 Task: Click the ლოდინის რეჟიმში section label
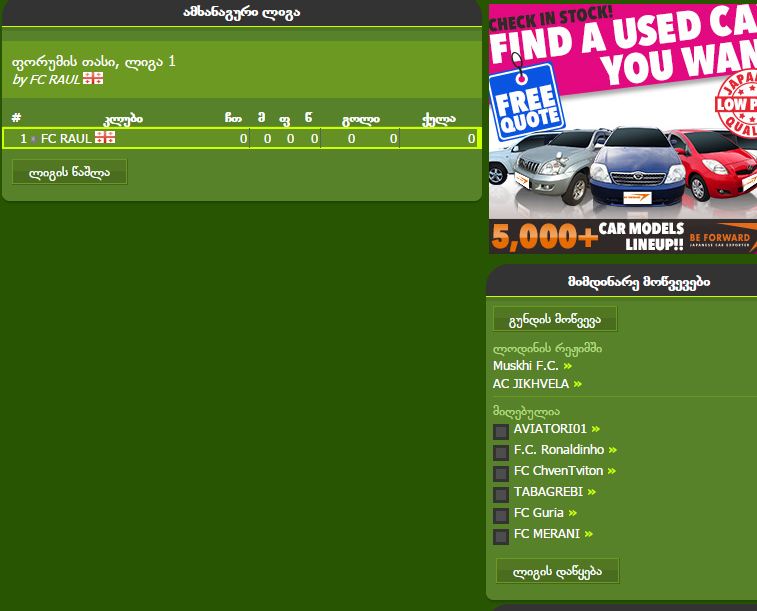tap(547, 348)
